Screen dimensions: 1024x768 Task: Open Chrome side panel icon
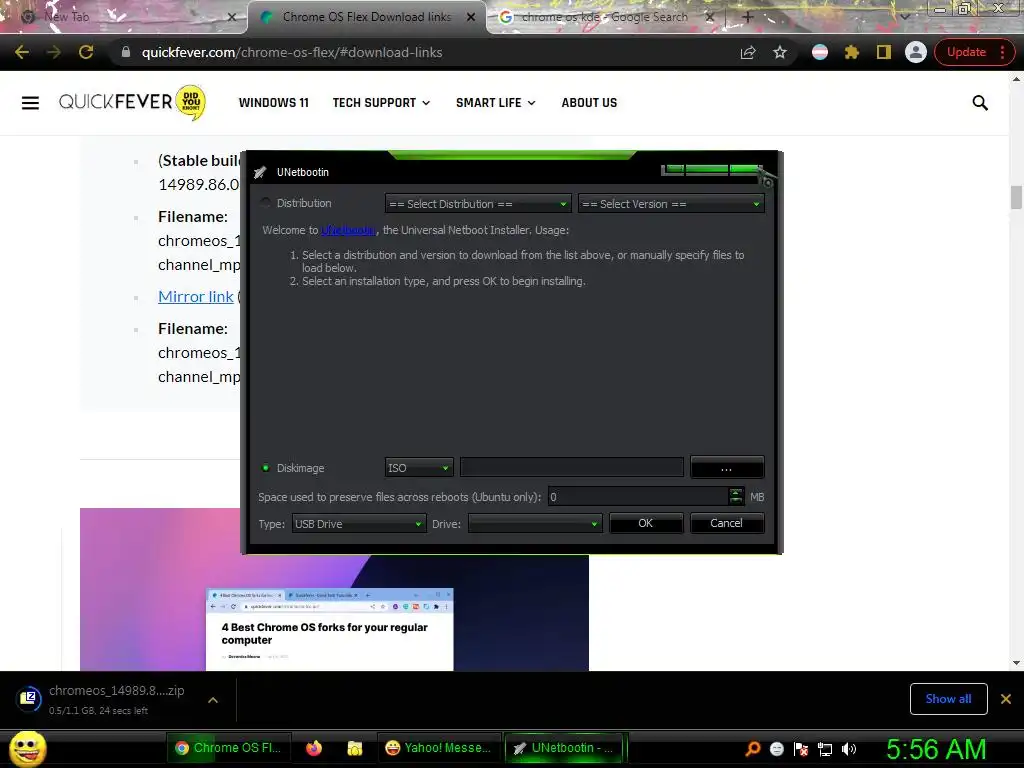pos(884,52)
